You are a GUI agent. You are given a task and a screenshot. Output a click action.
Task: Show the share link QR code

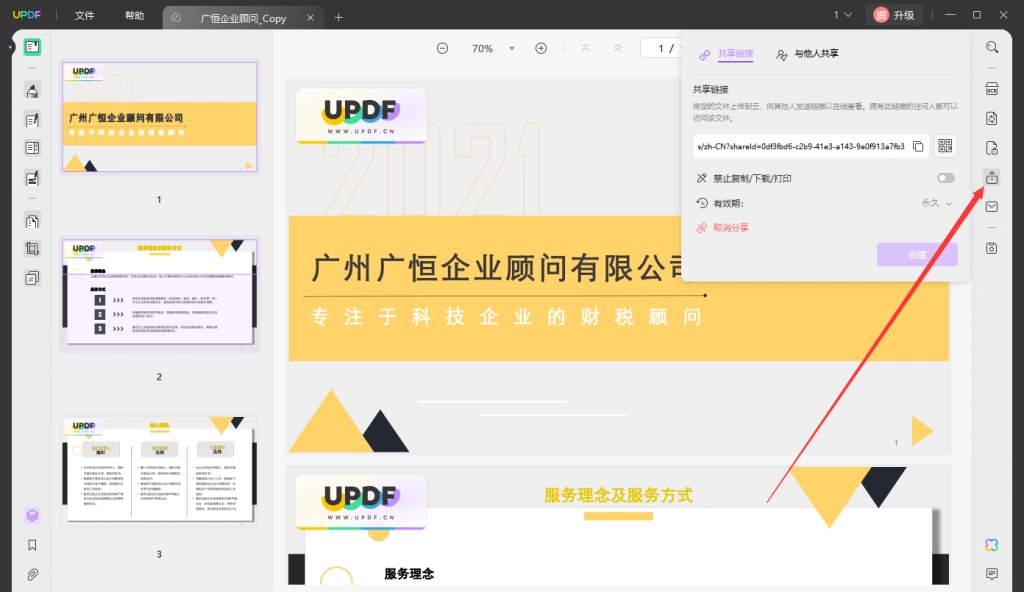coord(945,146)
